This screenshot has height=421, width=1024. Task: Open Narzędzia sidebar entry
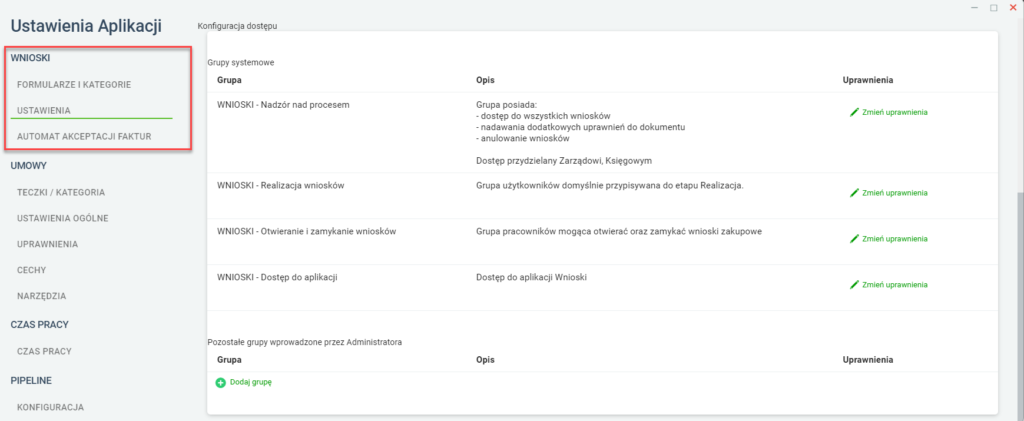(x=42, y=296)
